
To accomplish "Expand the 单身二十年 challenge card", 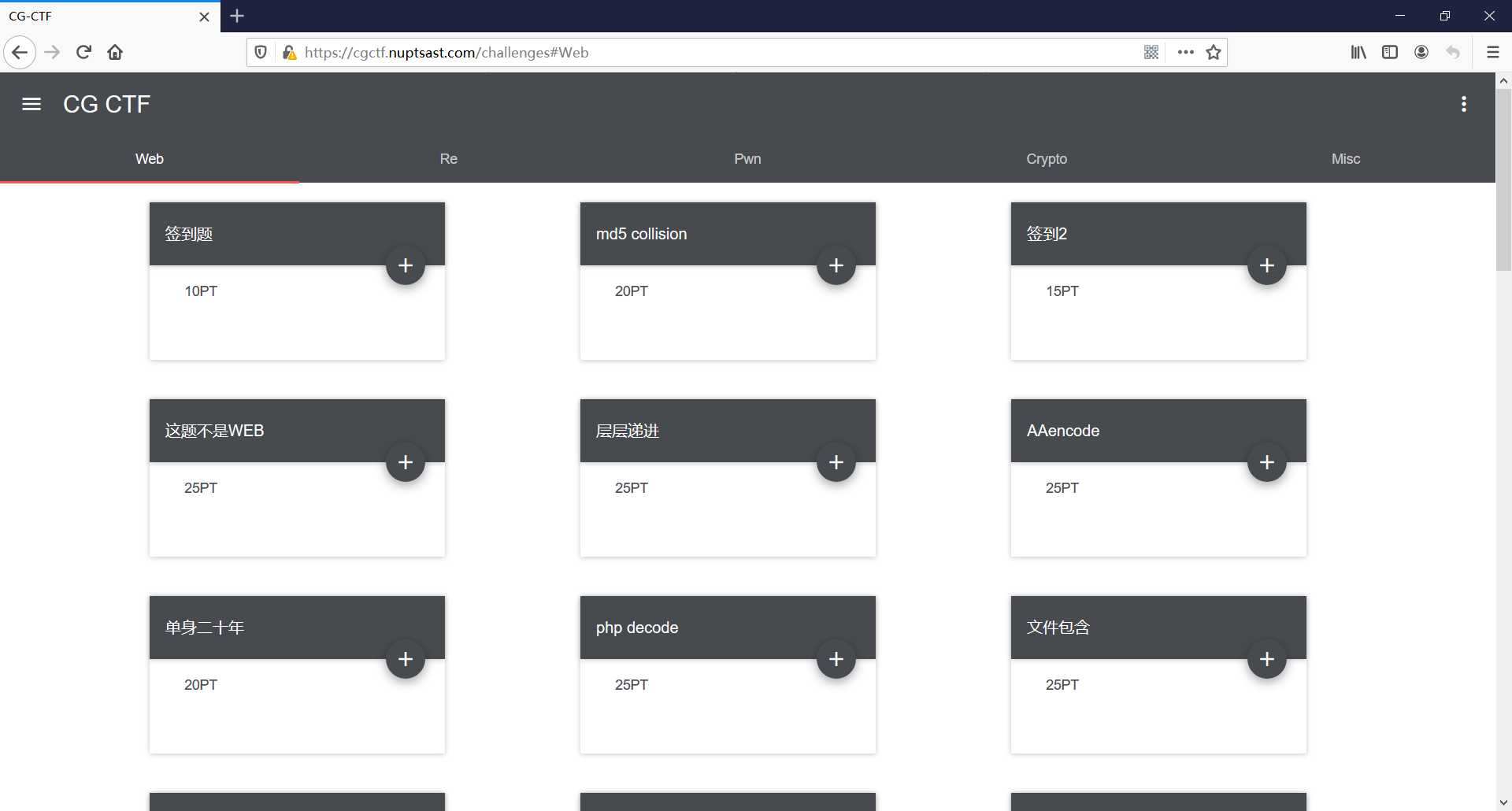I will pyautogui.click(x=406, y=659).
